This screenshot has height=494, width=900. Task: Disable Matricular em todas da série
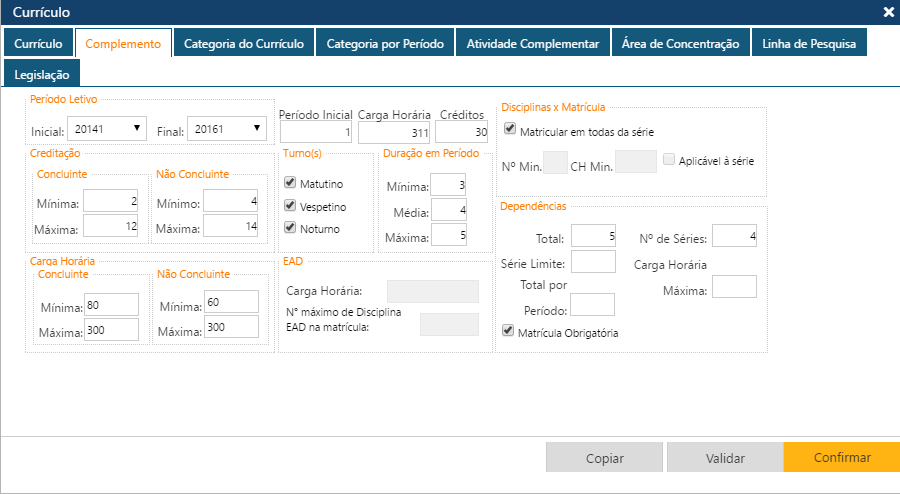coord(510,130)
